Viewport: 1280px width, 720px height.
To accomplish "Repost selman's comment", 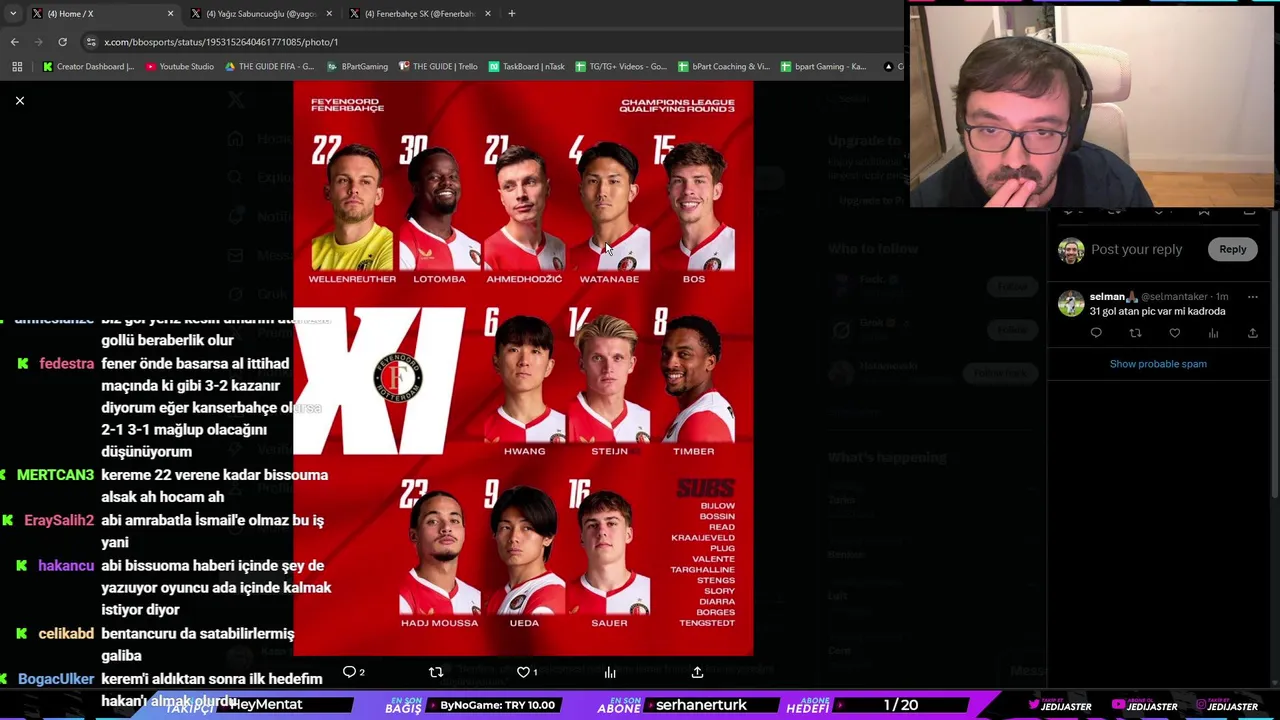I will (1135, 333).
